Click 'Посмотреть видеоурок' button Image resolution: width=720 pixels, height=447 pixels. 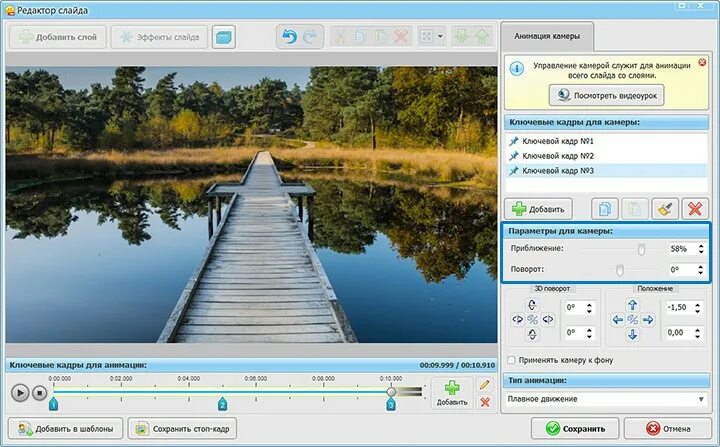coord(607,96)
